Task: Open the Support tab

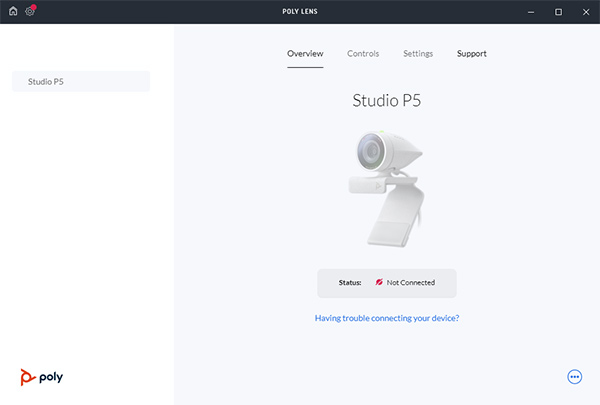Action: 471,54
